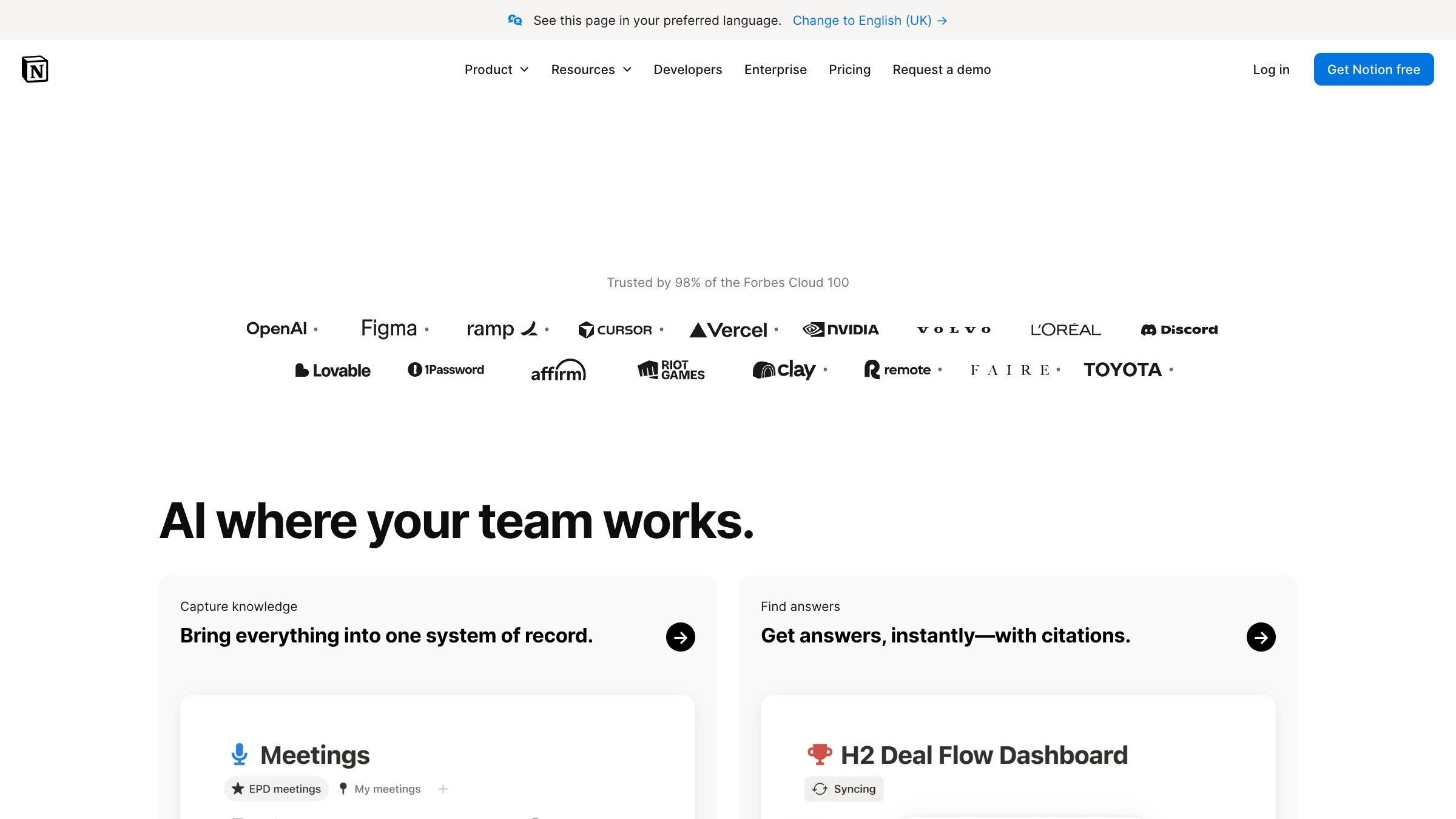Click the OpenAI logo
Screen dimensions: 1456x819
[x=277, y=329]
